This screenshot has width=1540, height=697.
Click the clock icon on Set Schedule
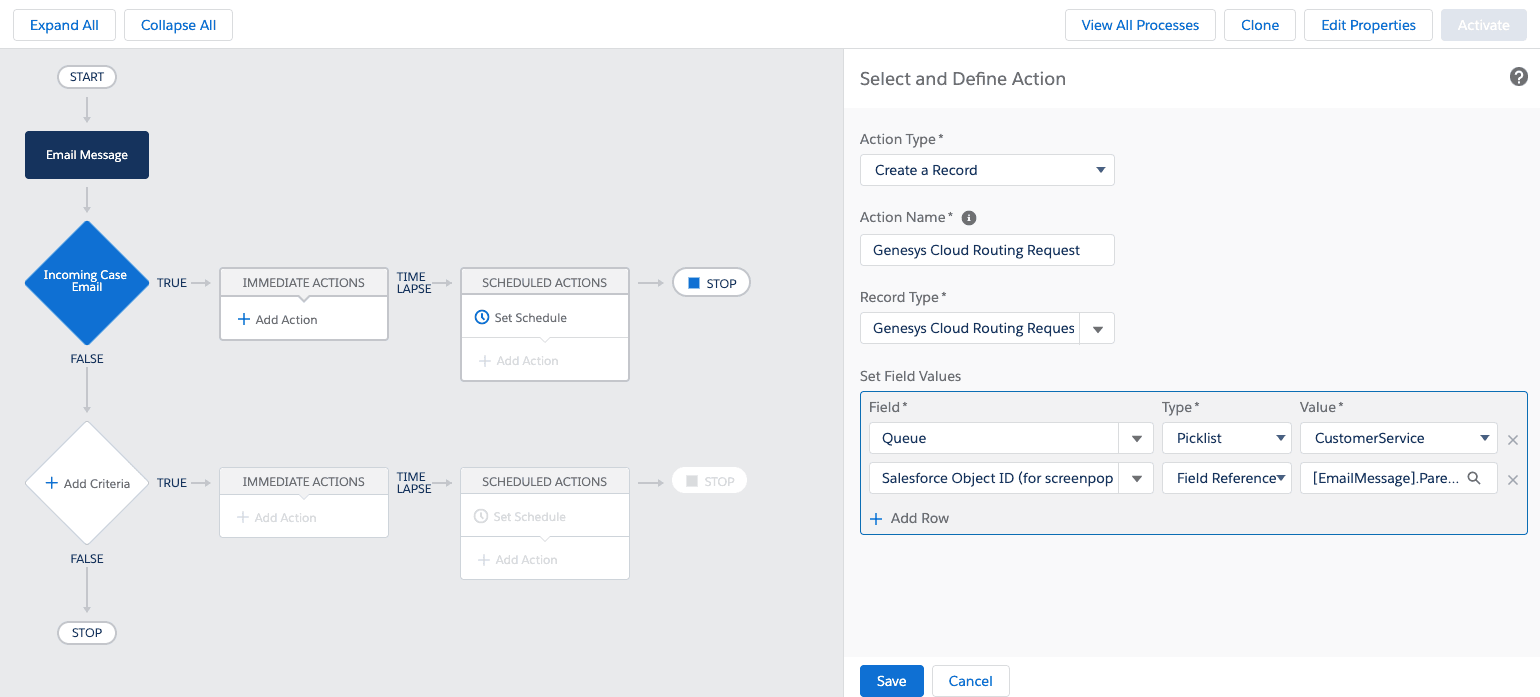coord(481,316)
